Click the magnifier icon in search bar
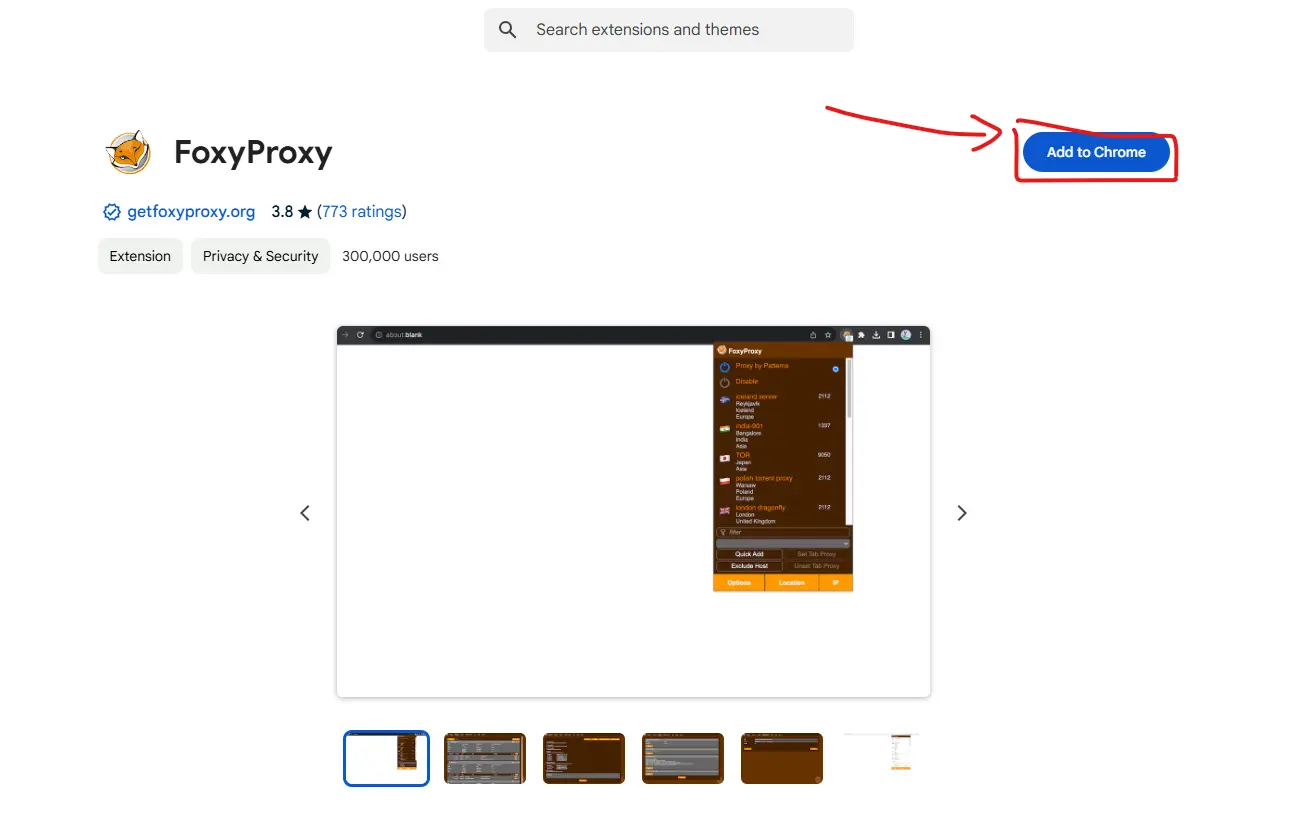This screenshot has width=1296, height=816. click(x=508, y=30)
